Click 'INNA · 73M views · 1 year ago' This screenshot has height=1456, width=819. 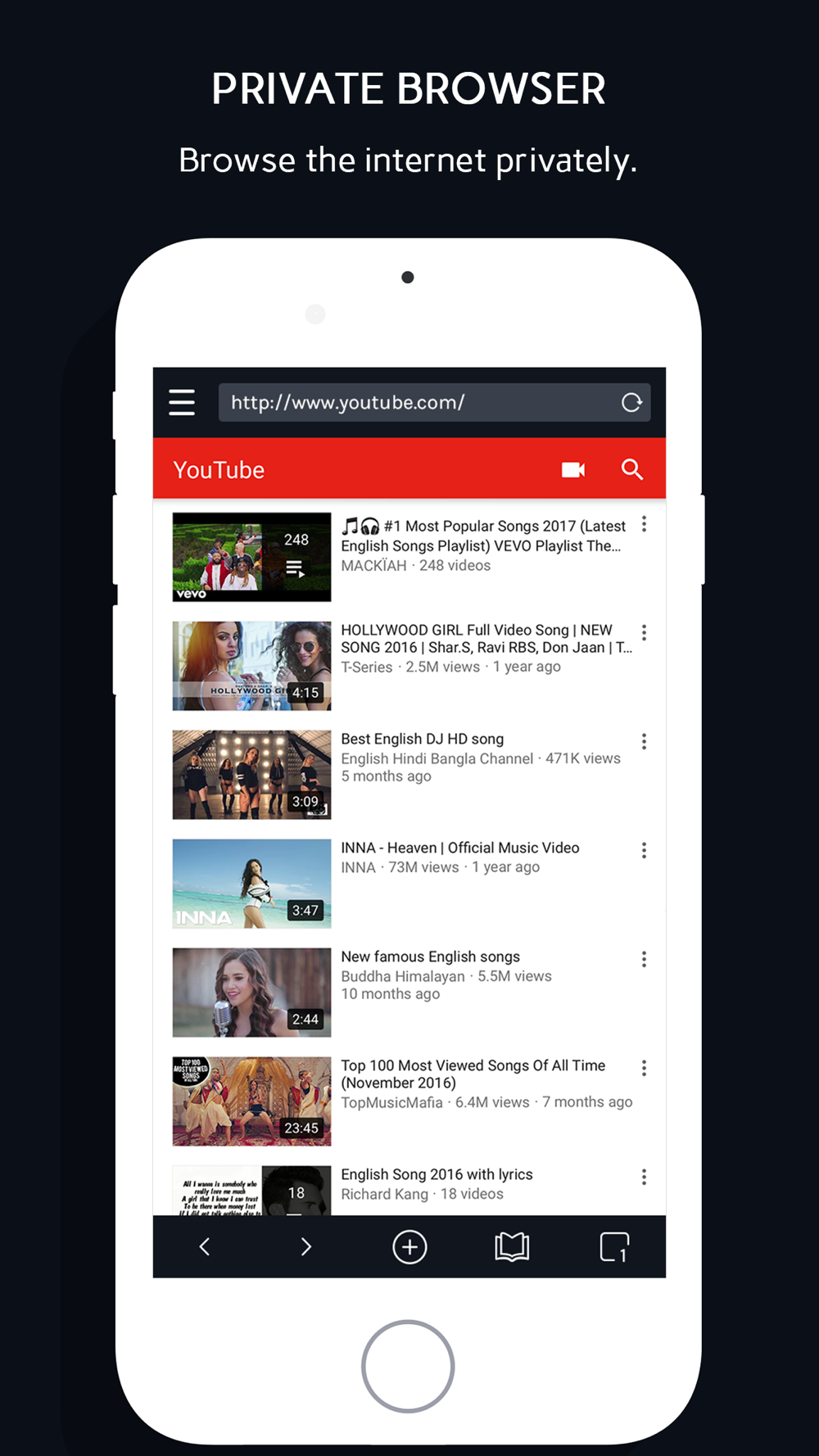[x=441, y=867]
